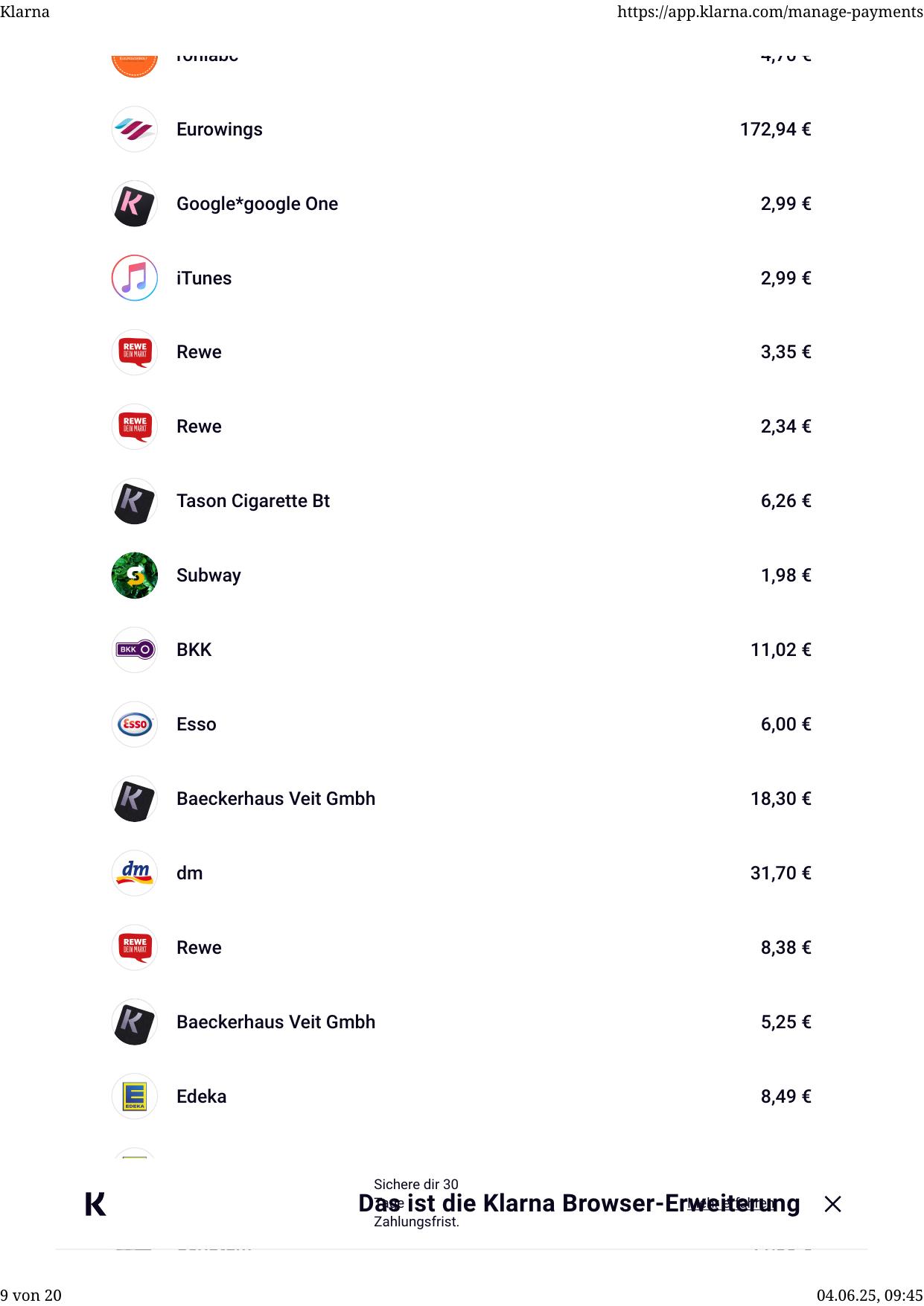The height and width of the screenshot is (1306, 924).
Task: Click the Klarna icon beside Google*google One
Action: tap(135, 204)
